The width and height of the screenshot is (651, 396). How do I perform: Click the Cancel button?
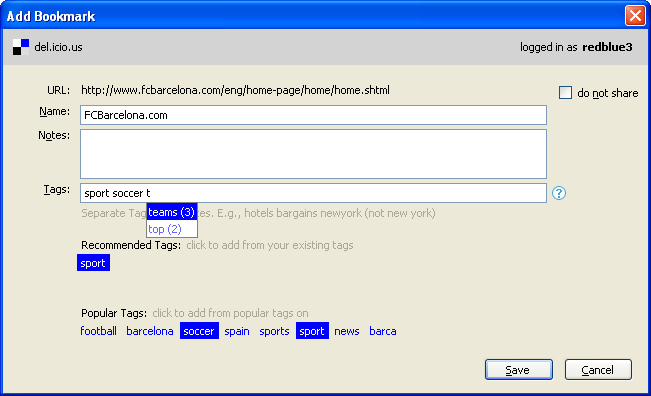[x=598, y=369]
